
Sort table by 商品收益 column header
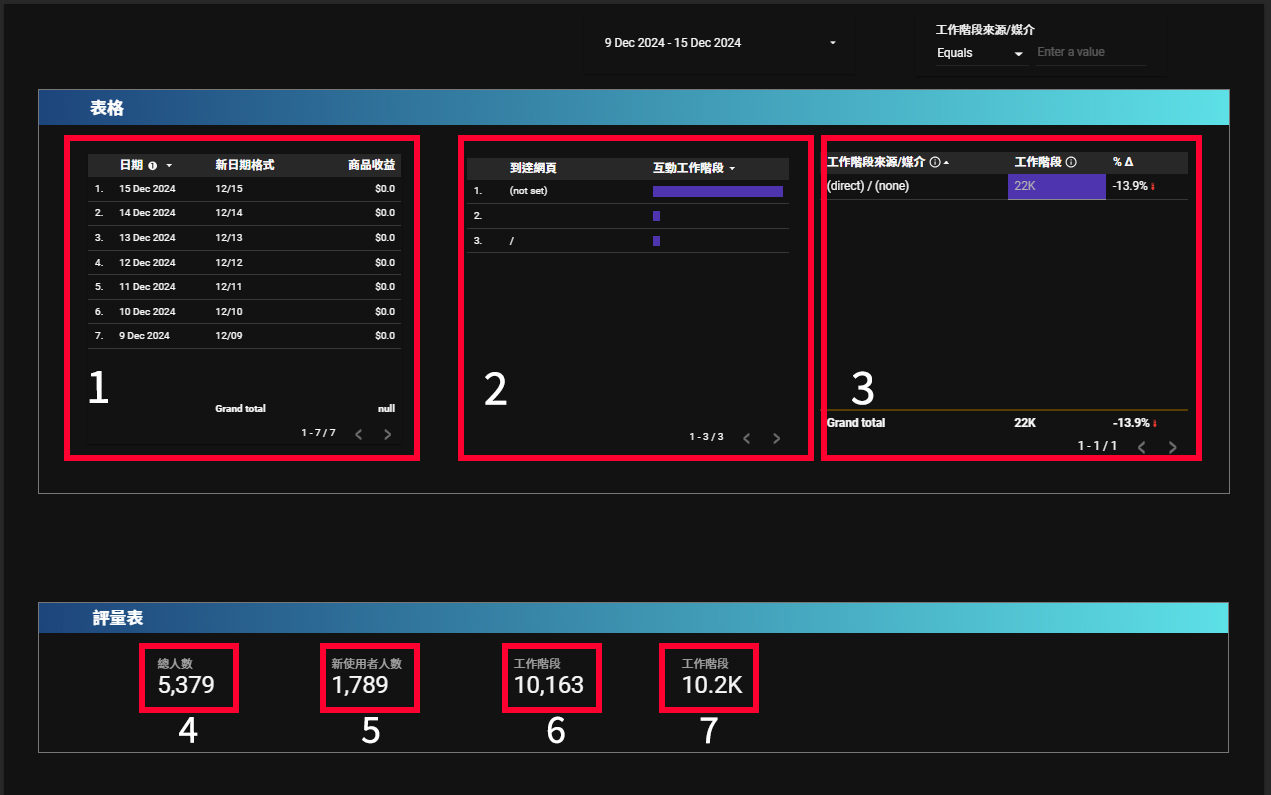[x=371, y=165]
